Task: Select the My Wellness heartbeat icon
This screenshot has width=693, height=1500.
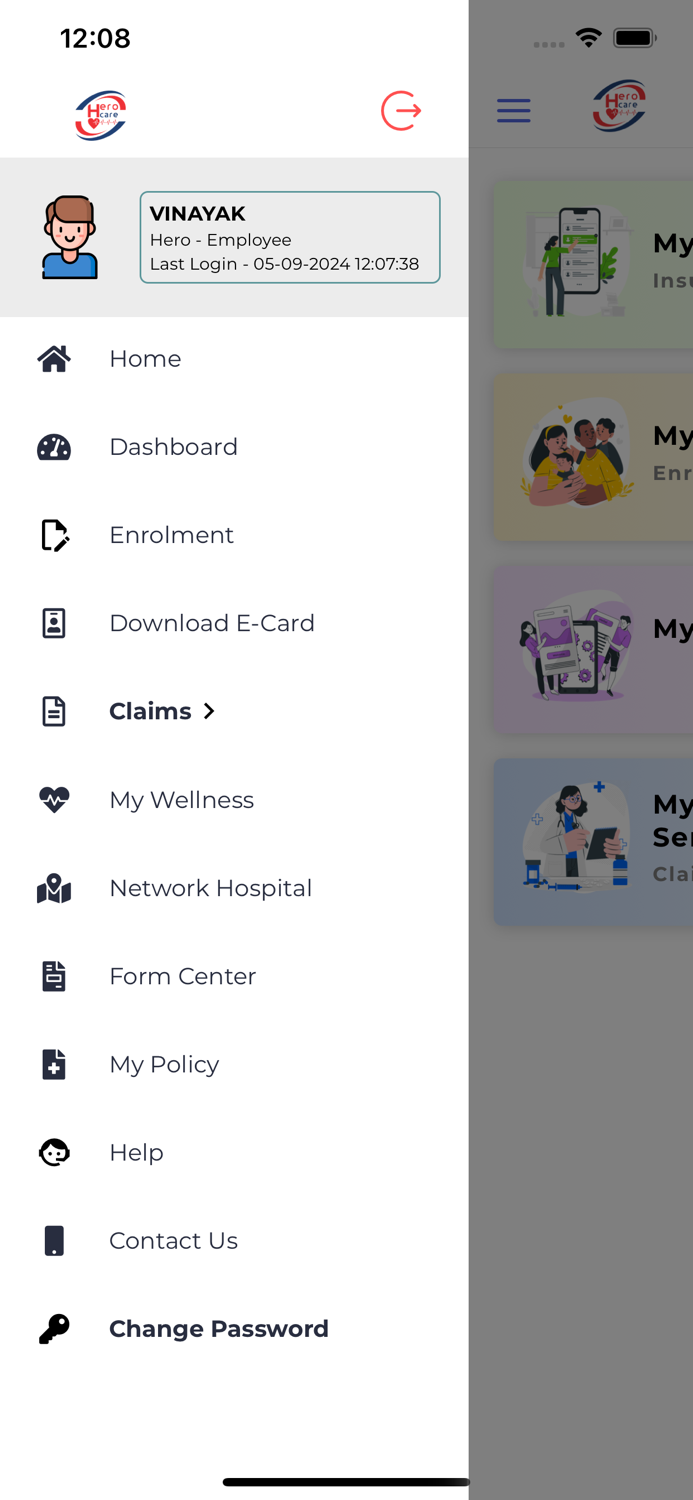Action: [x=53, y=800]
